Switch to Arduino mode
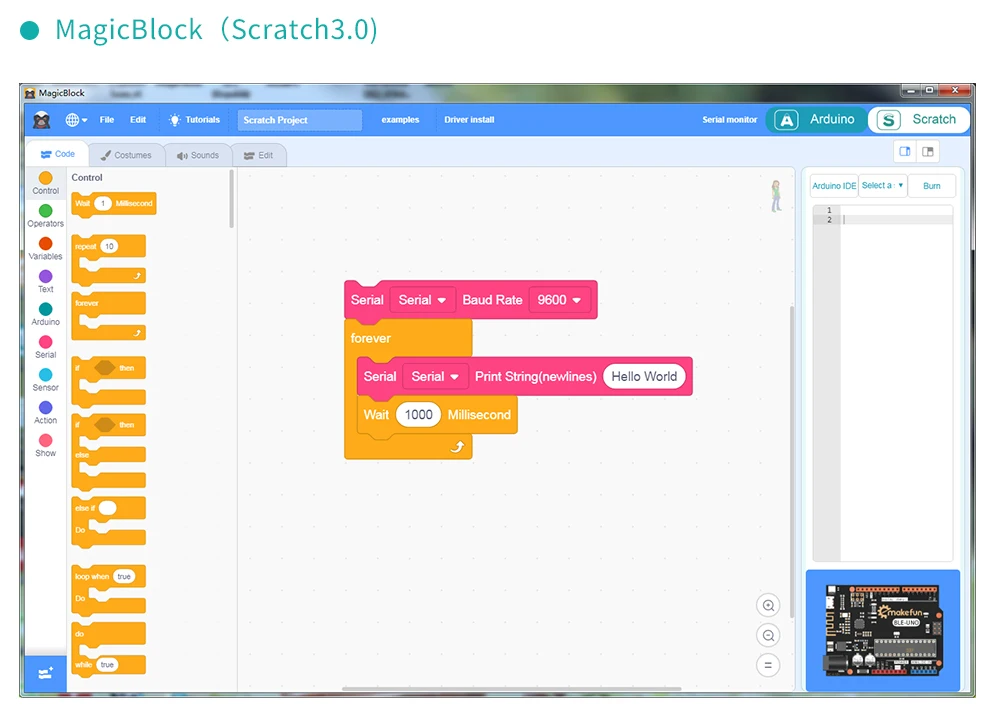 [816, 120]
